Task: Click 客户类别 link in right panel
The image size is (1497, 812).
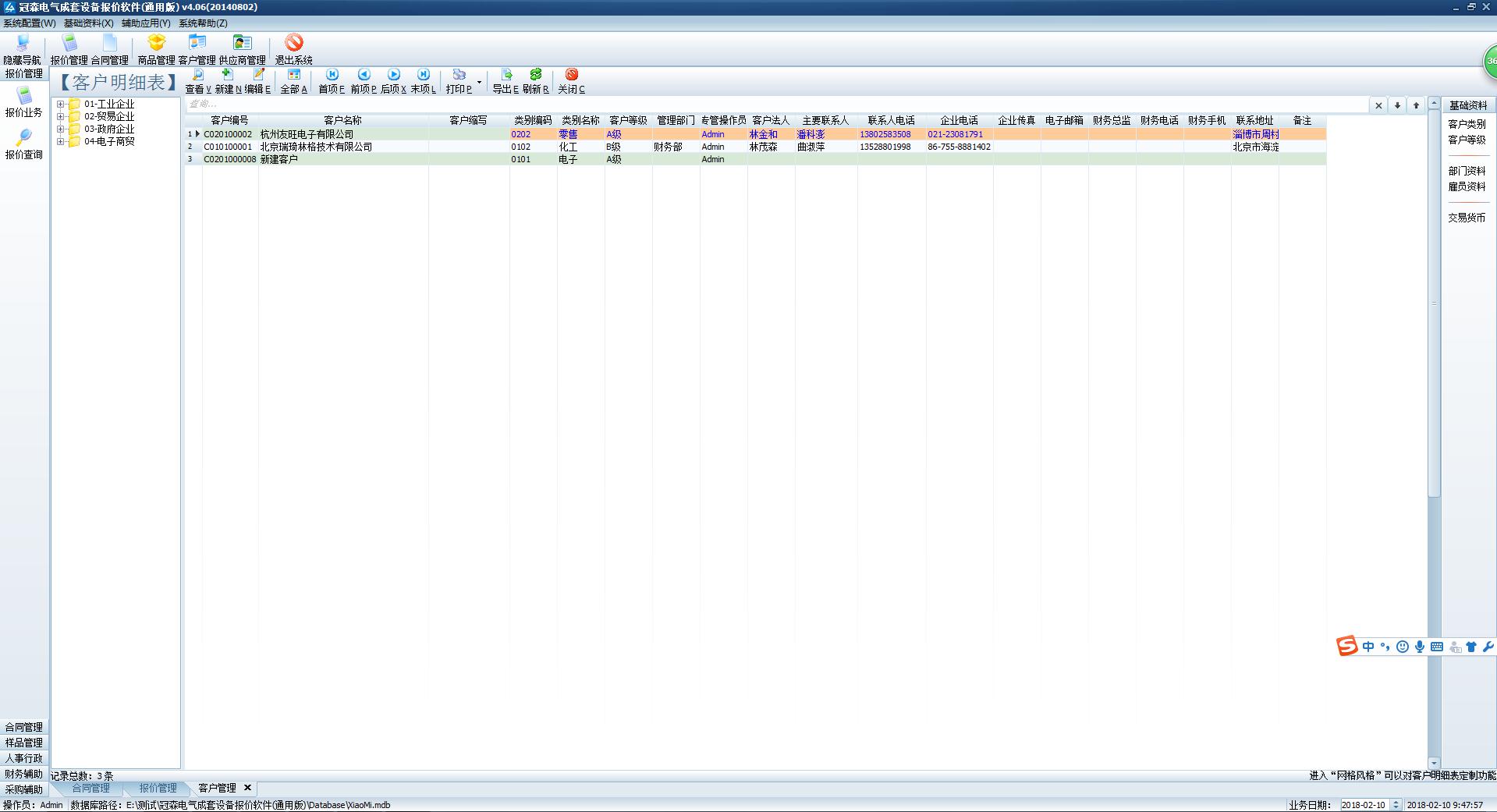Action: (x=1467, y=124)
